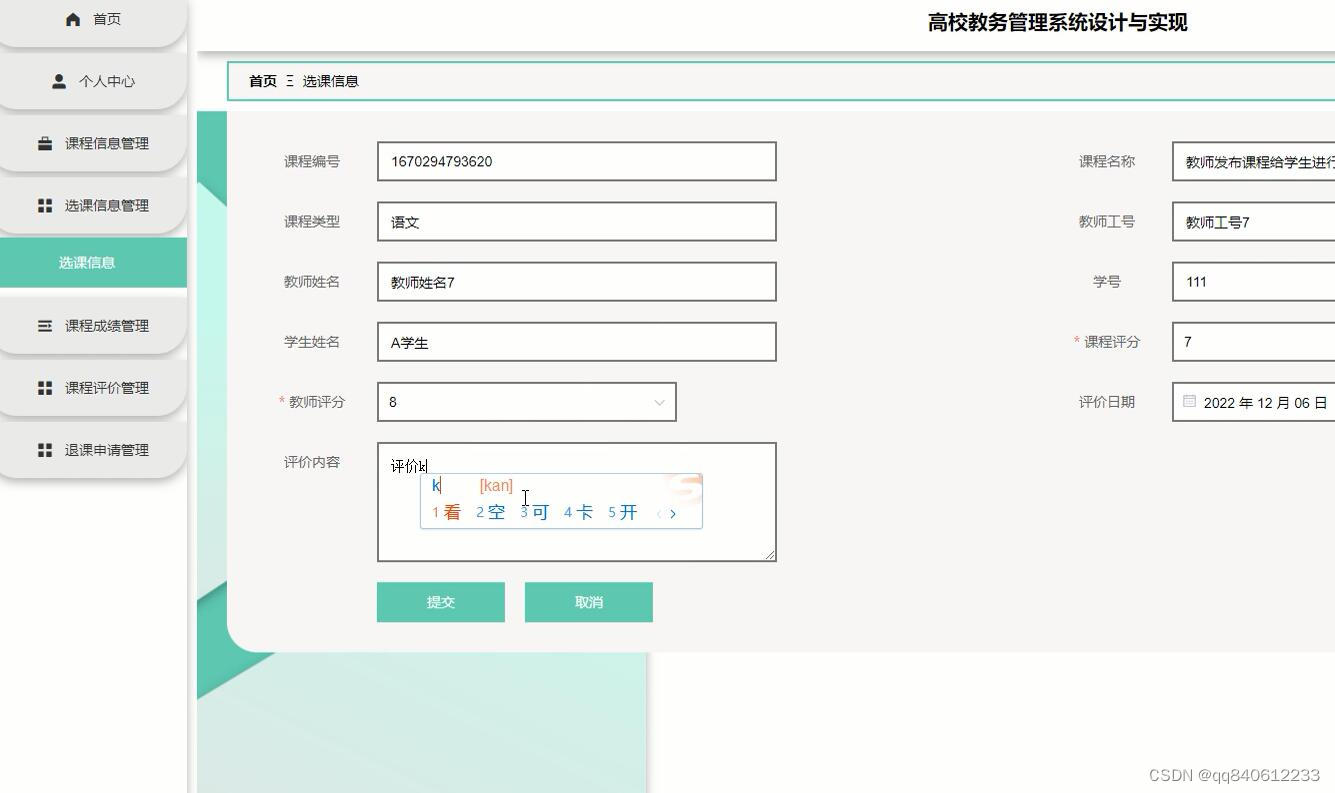Select the person icon for 个人中心
This screenshot has height=793, width=1335.
tap(59, 81)
